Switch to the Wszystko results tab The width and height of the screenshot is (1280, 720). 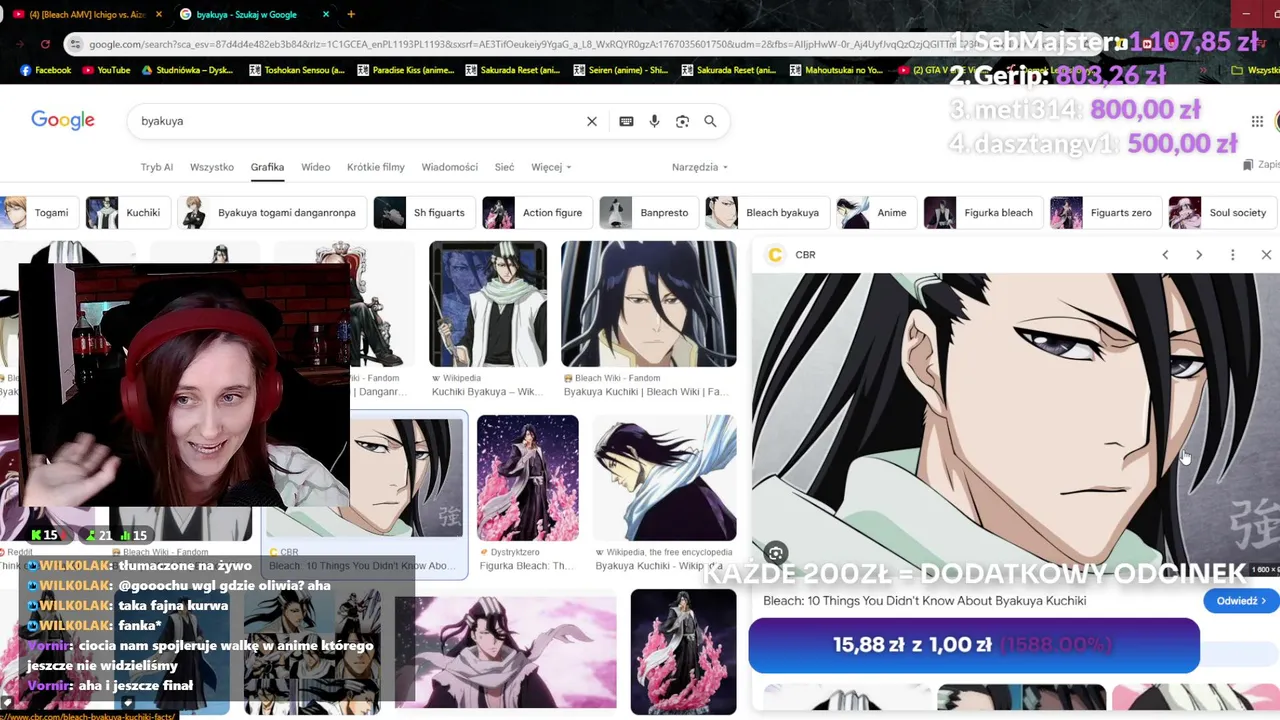click(x=212, y=167)
